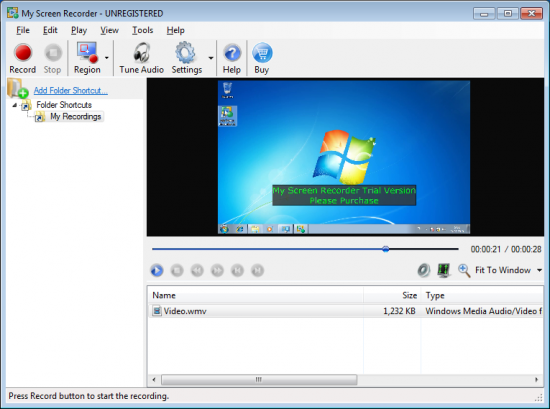Click the stop playback button

(x=177, y=270)
